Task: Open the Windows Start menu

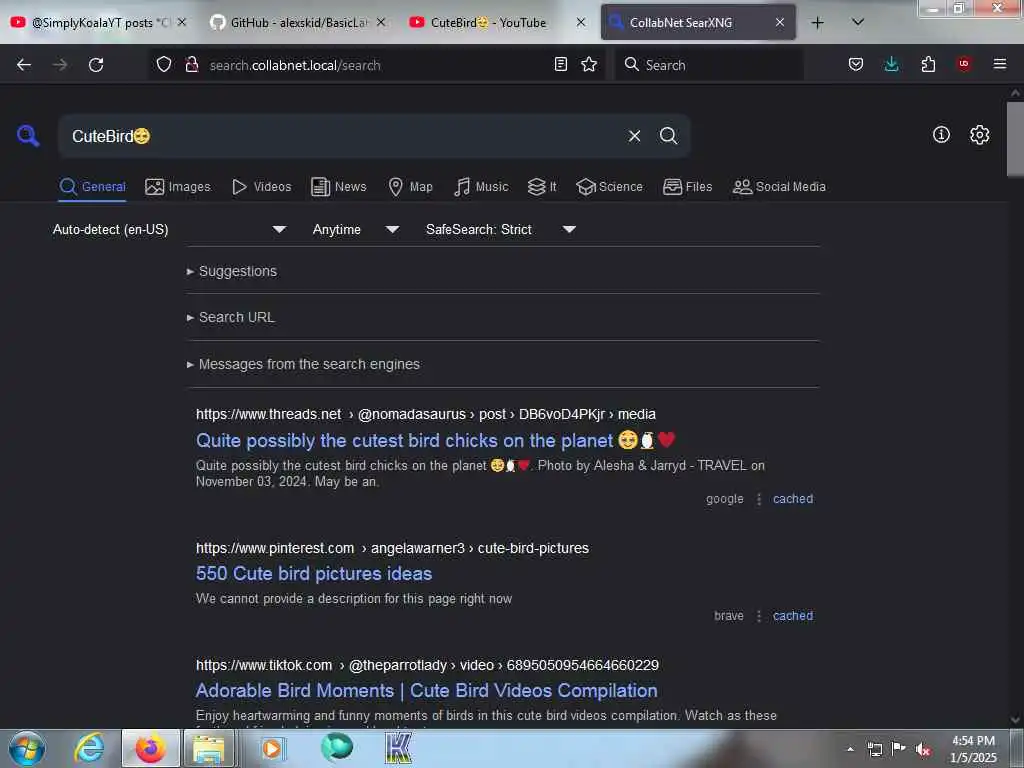Action: click(27, 748)
